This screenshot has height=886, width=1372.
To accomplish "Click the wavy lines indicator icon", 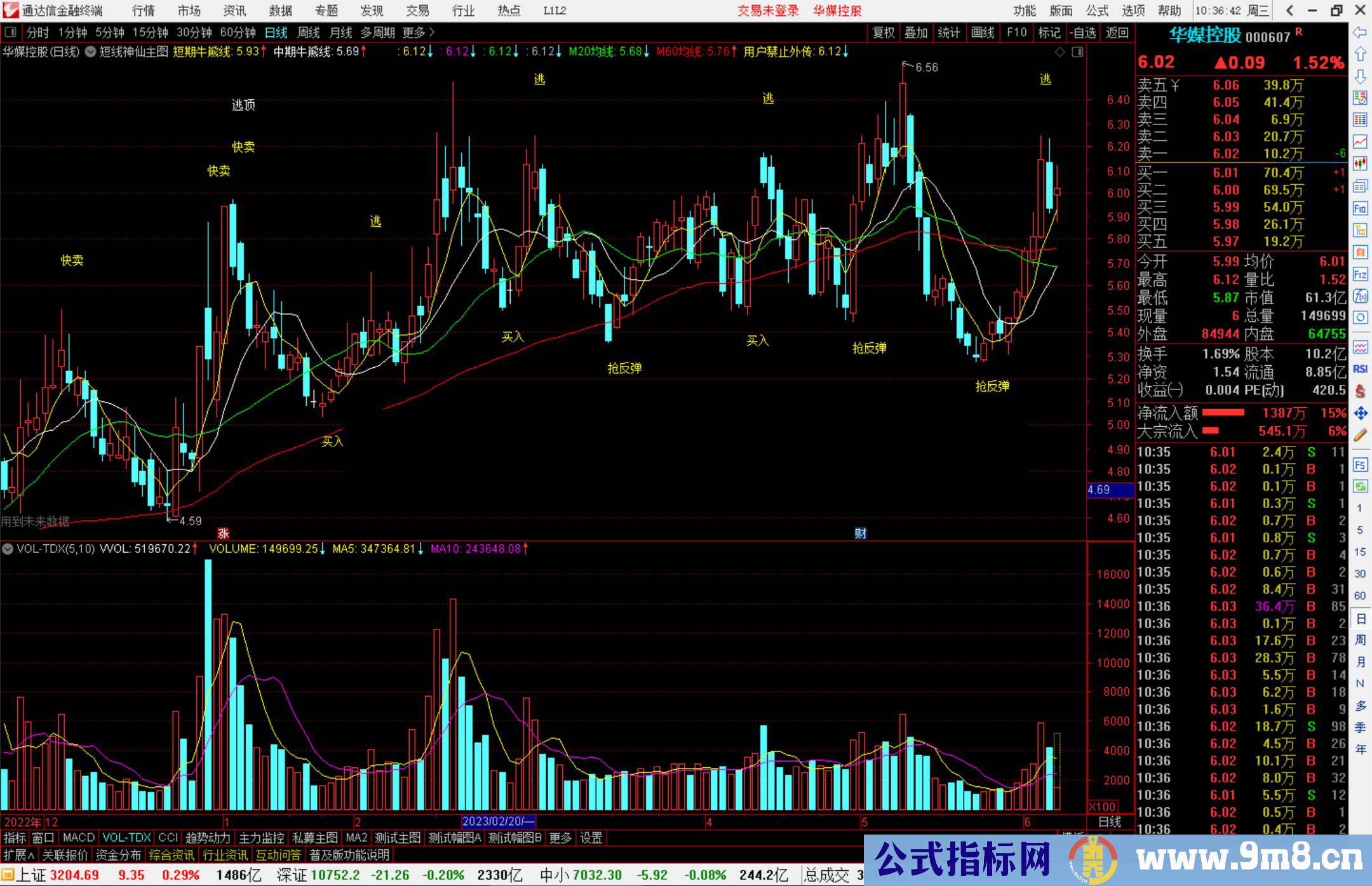I will (x=1360, y=347).
